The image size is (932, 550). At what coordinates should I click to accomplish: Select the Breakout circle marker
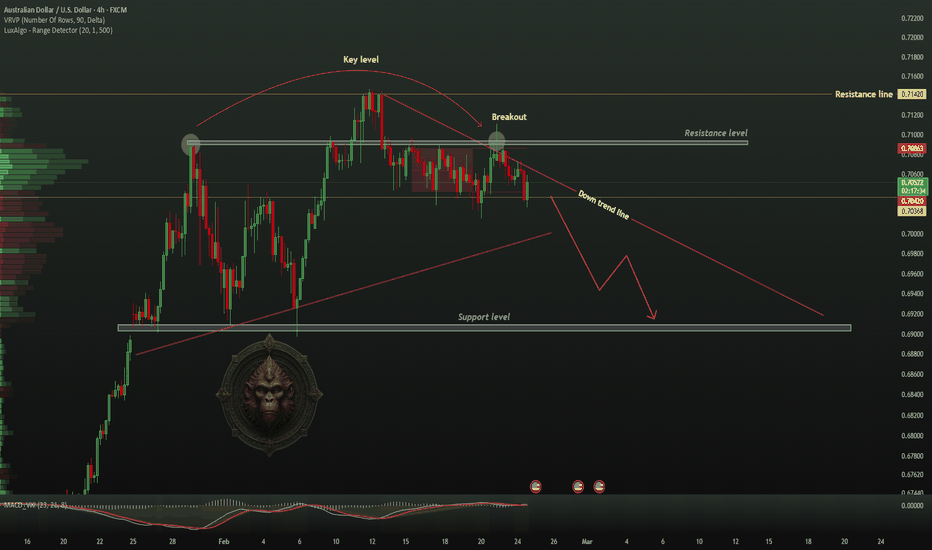pyautogui.click(x=497, y=142)
